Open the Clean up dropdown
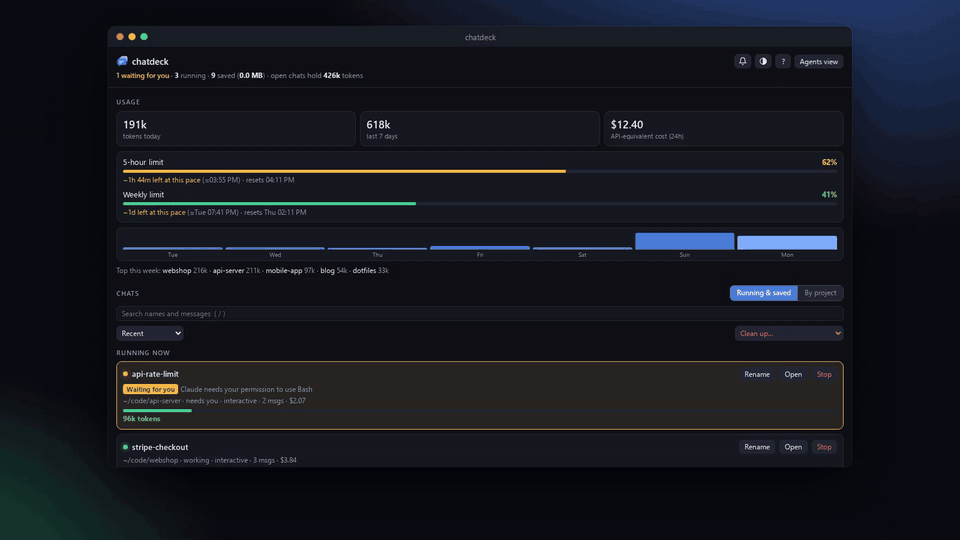 tap(789, 333)
